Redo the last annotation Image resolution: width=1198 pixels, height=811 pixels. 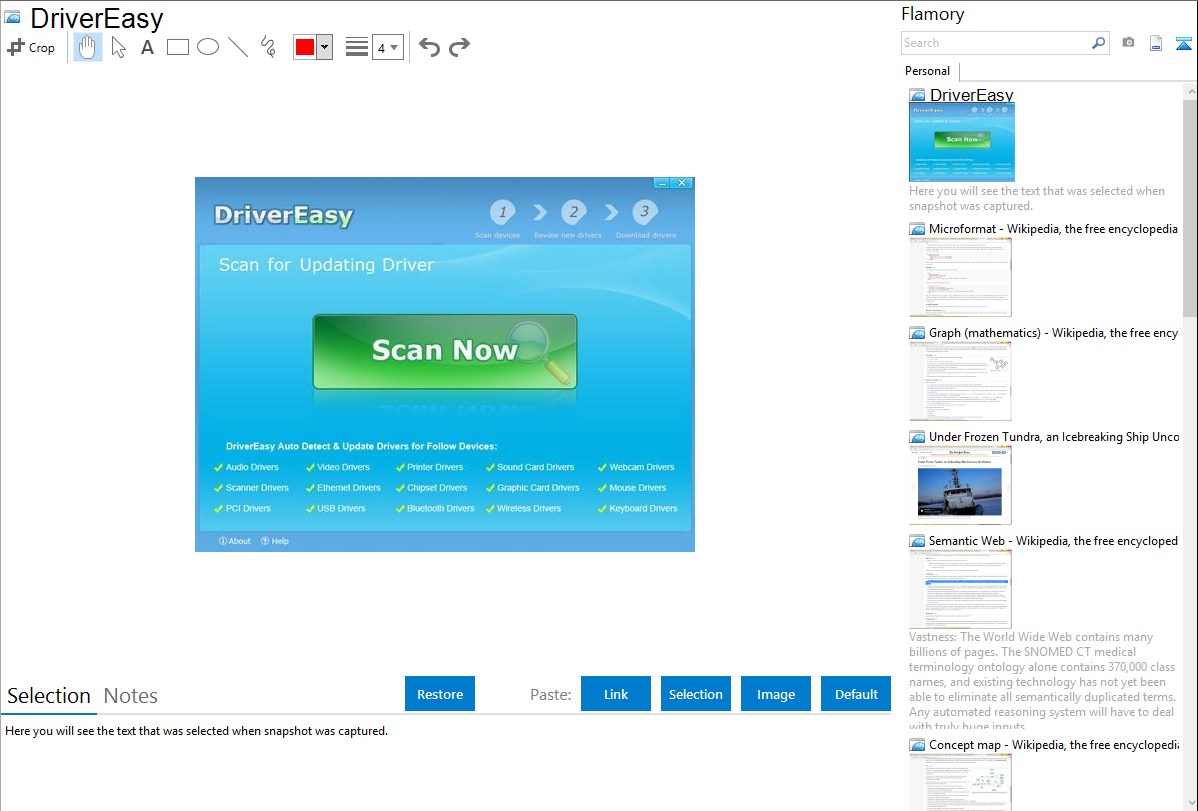point(459,47)
